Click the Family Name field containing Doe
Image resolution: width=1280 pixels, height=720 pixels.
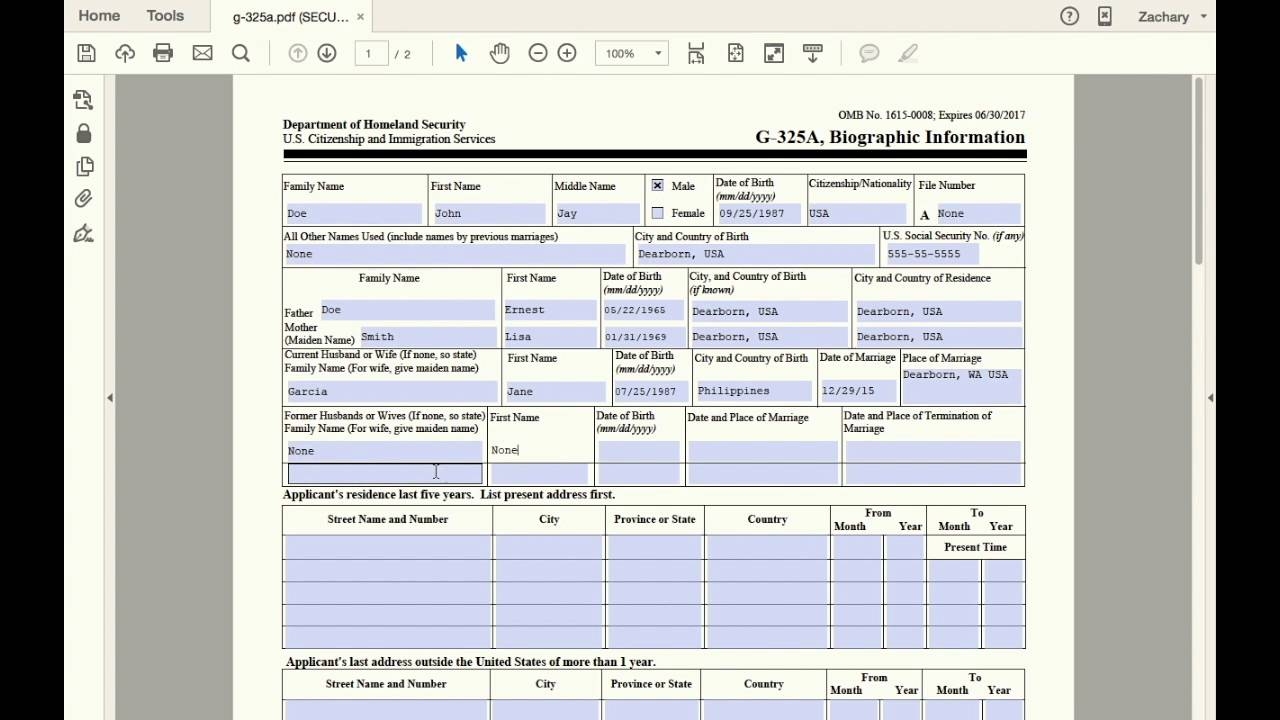coord(354,213)
